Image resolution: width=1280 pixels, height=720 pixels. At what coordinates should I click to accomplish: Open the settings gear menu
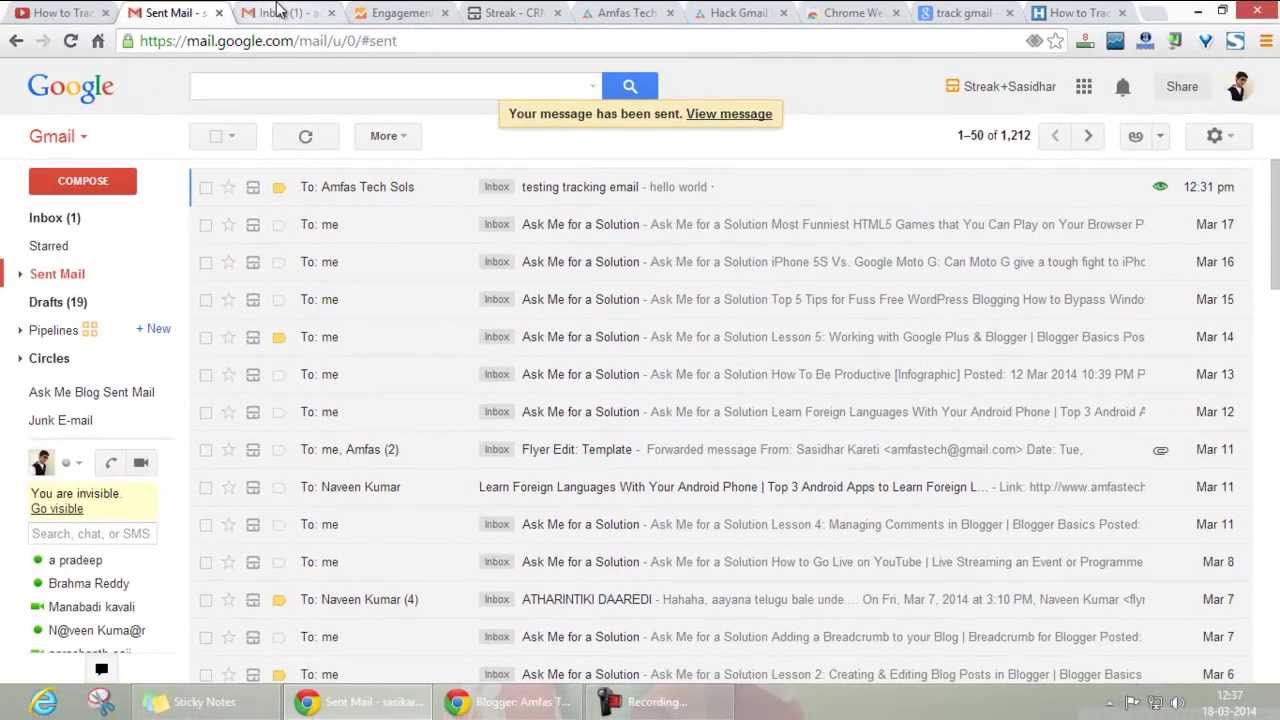pyautogui.click(x=1219, y=136)
